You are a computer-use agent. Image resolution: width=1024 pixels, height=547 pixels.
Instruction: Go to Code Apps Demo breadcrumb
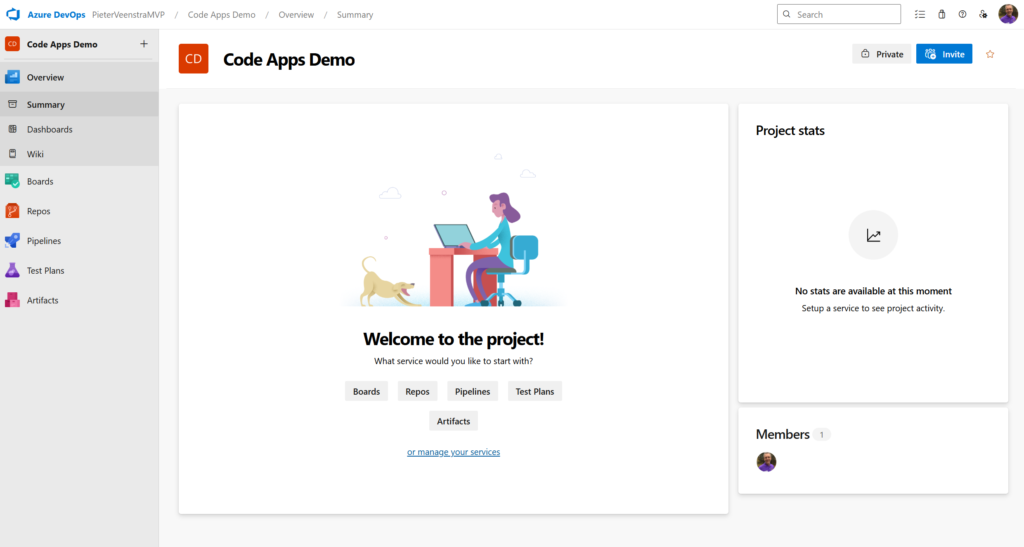click(x=221, y=14)
